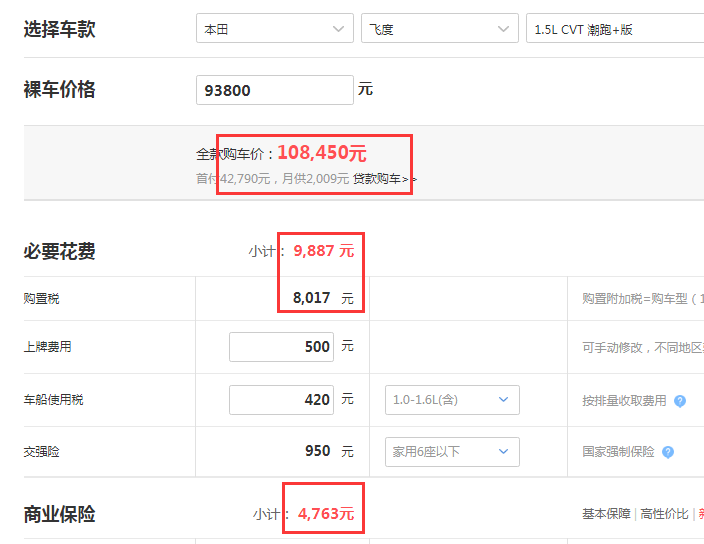Click the 购置税 value 8,017

312,298
